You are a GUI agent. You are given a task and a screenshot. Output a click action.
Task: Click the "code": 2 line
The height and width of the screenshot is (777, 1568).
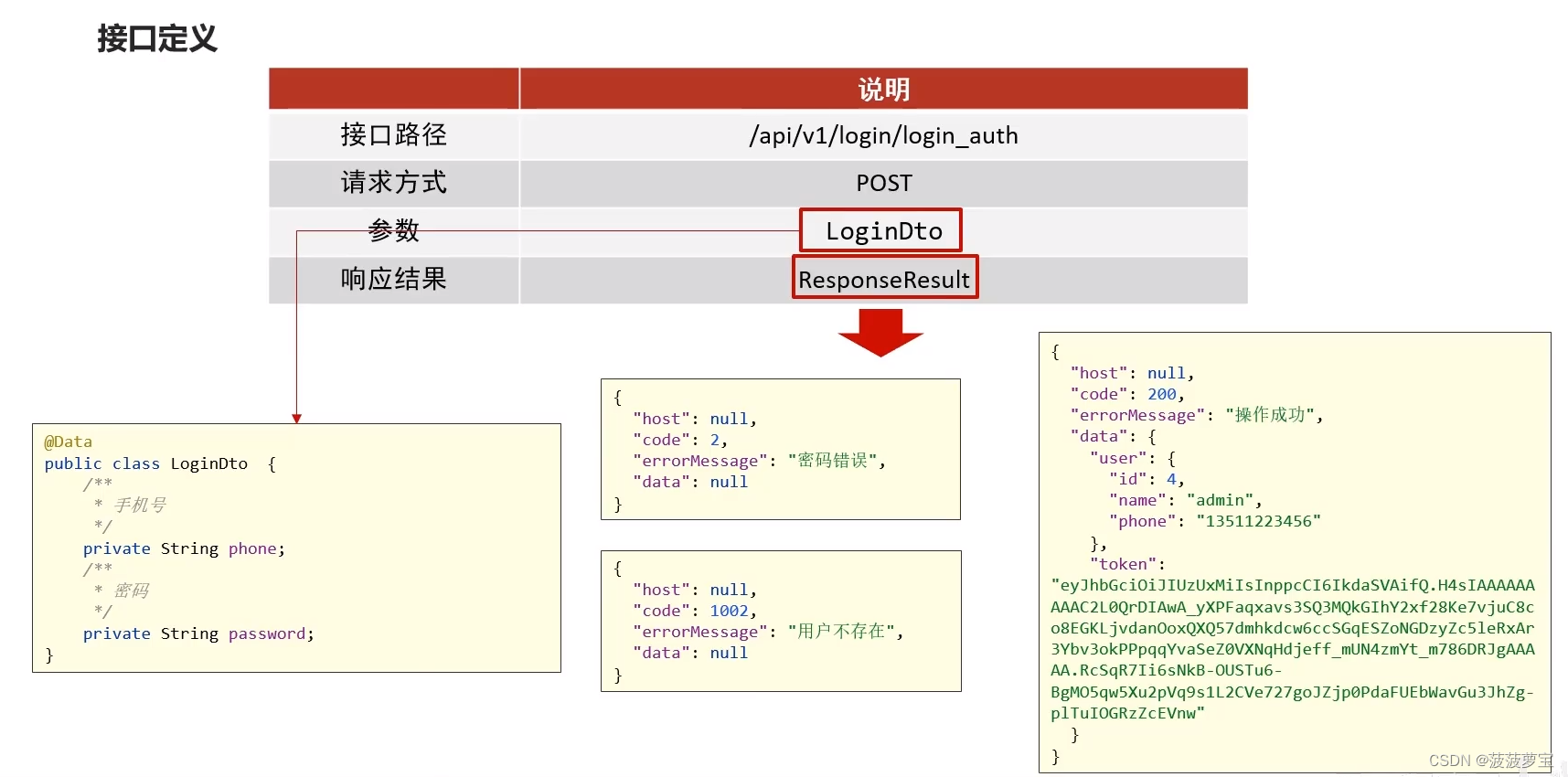[x=680, y=440]
